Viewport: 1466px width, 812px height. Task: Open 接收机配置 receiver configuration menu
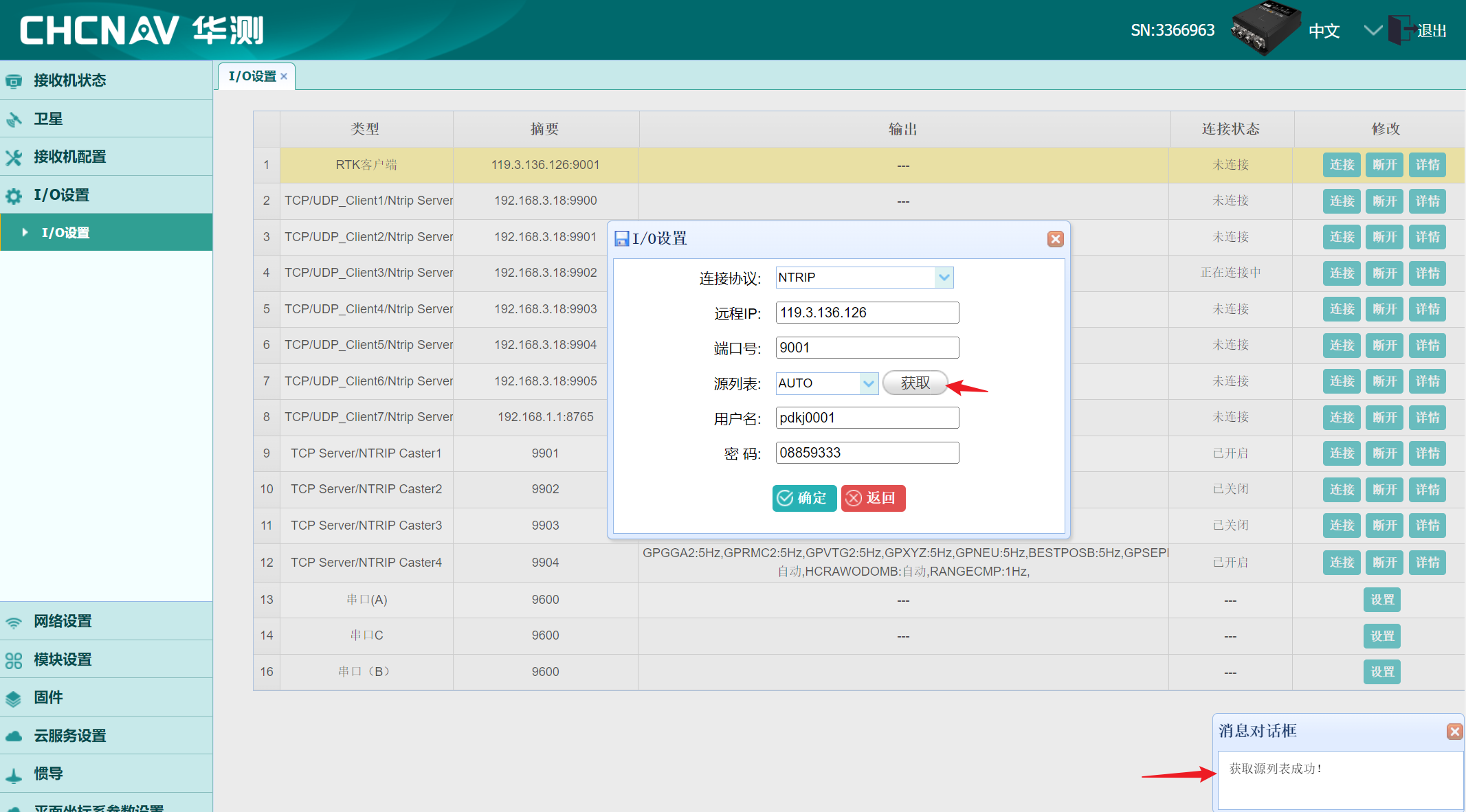(x=106, y=157)
